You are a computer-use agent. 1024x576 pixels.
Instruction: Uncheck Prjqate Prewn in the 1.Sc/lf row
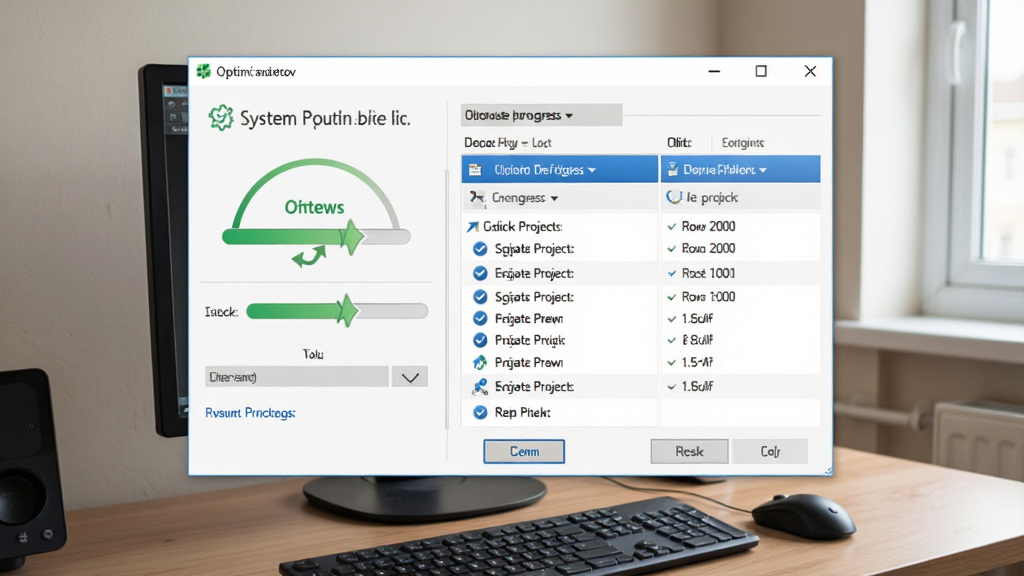click(480, 319)
